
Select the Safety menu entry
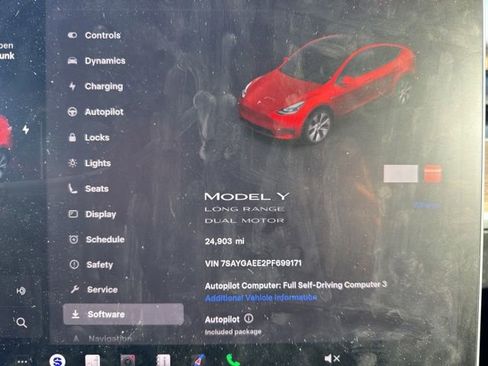coord(91,265)
